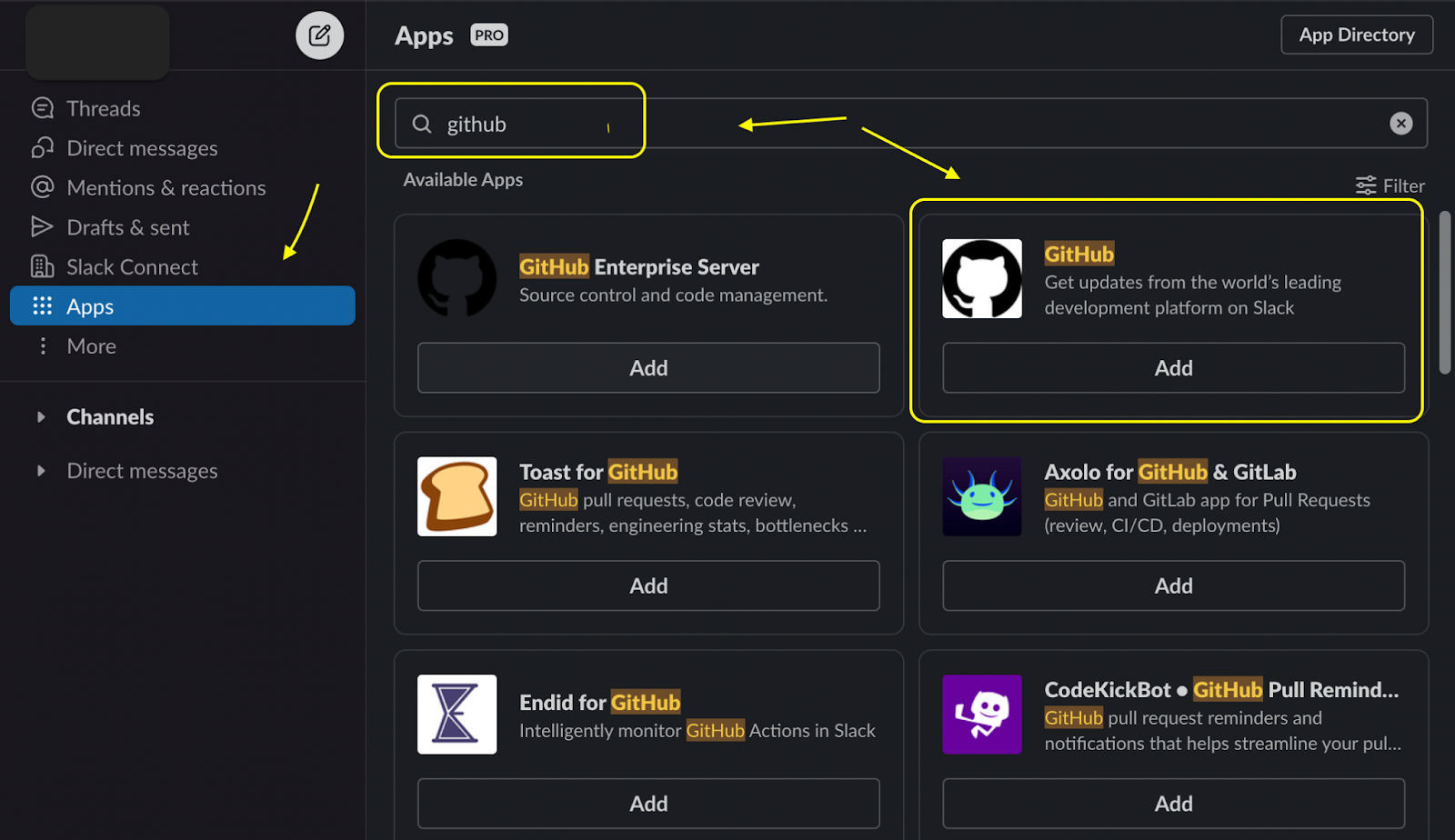Image resolution: width=1455 pixels, height=840 pixels.
Task: Click Endid's 'Intelligently monitor GitHub Actions' description
Action: pyautogui.click(x=697, y=731)
